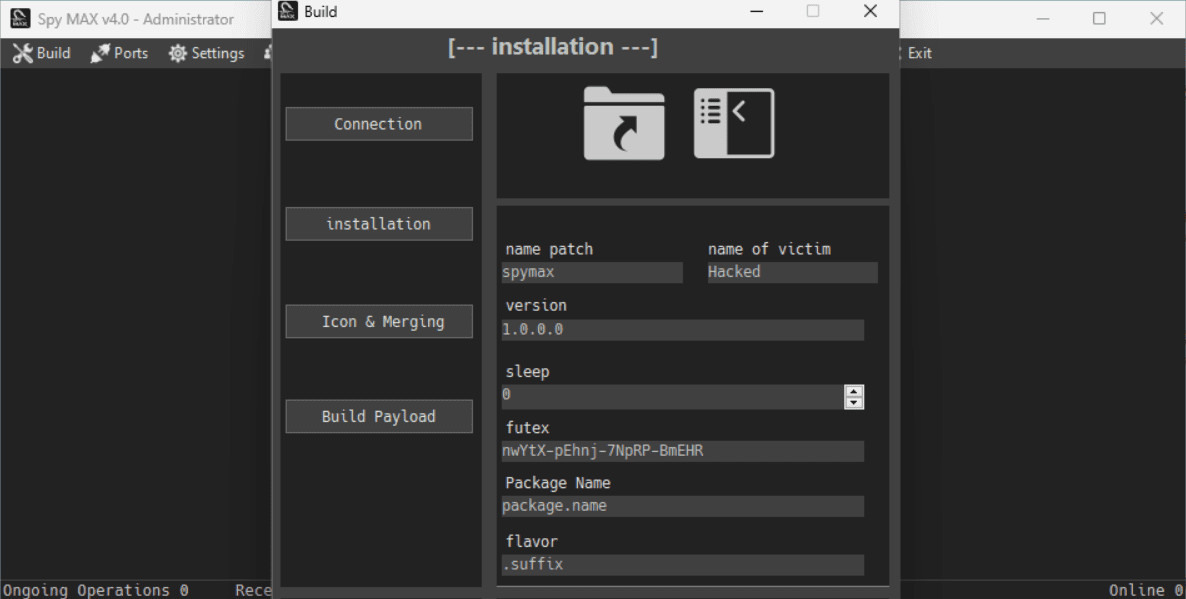Select the installation section button
This screenshot has height=599, width=1186.
tap(379, 224)
